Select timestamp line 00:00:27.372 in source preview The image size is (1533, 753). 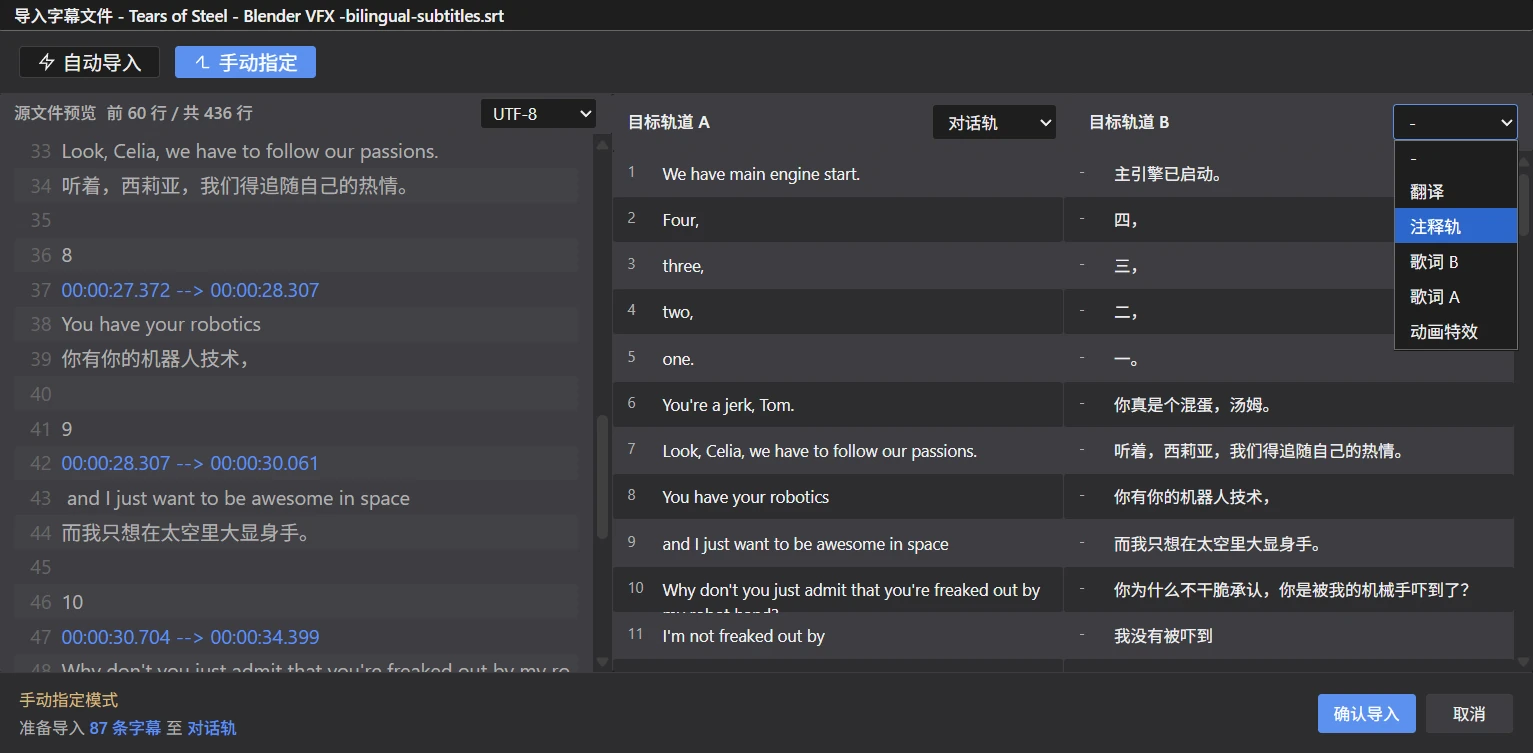pyautogui.click(x=190, y=290)
